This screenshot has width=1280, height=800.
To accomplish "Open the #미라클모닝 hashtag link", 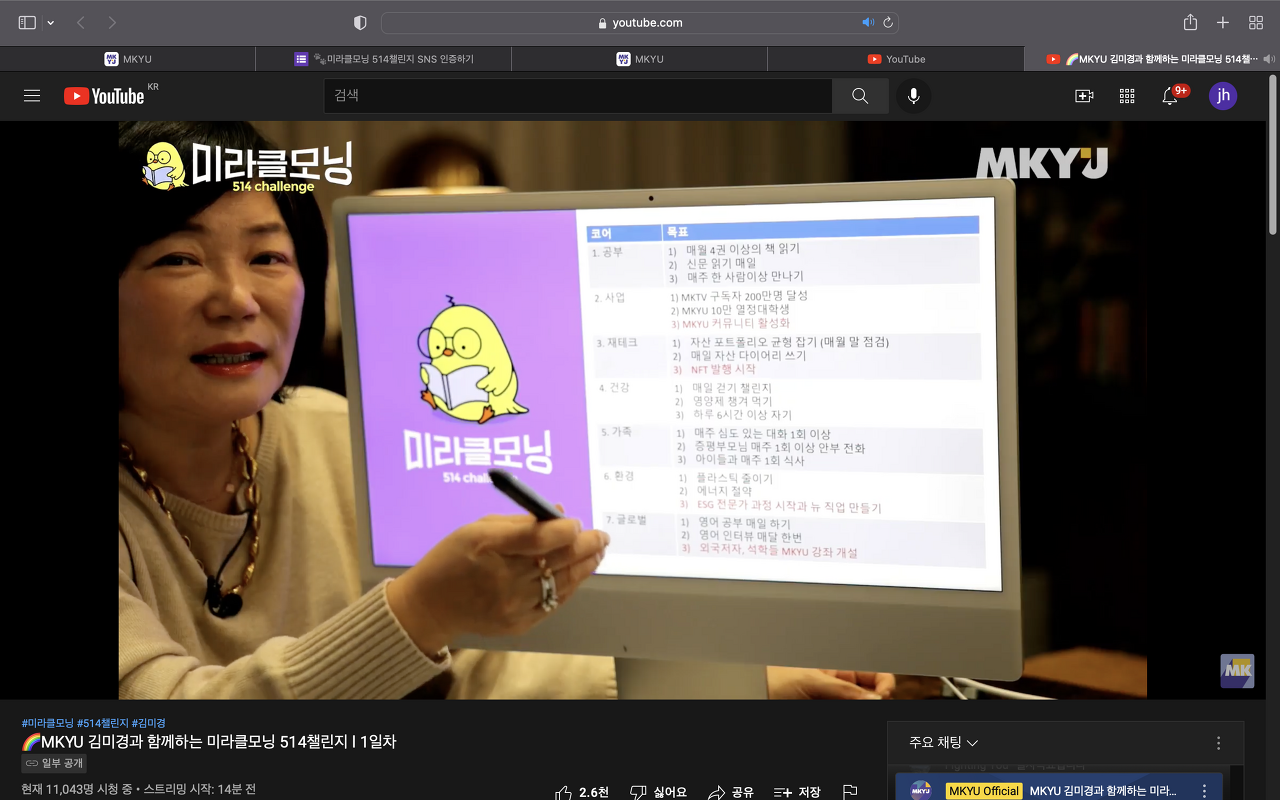I will 47,723.
